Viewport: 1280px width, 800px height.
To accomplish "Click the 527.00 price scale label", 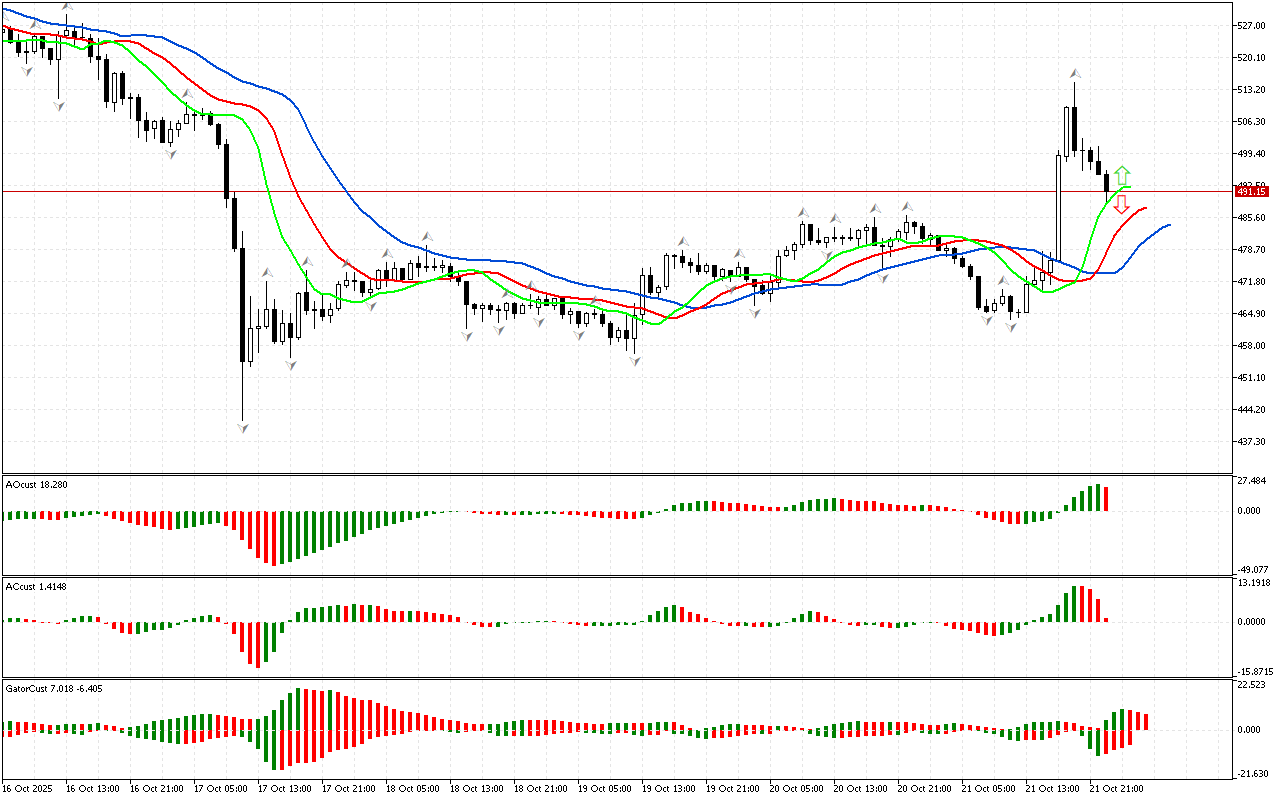I will coord(1252,26).
